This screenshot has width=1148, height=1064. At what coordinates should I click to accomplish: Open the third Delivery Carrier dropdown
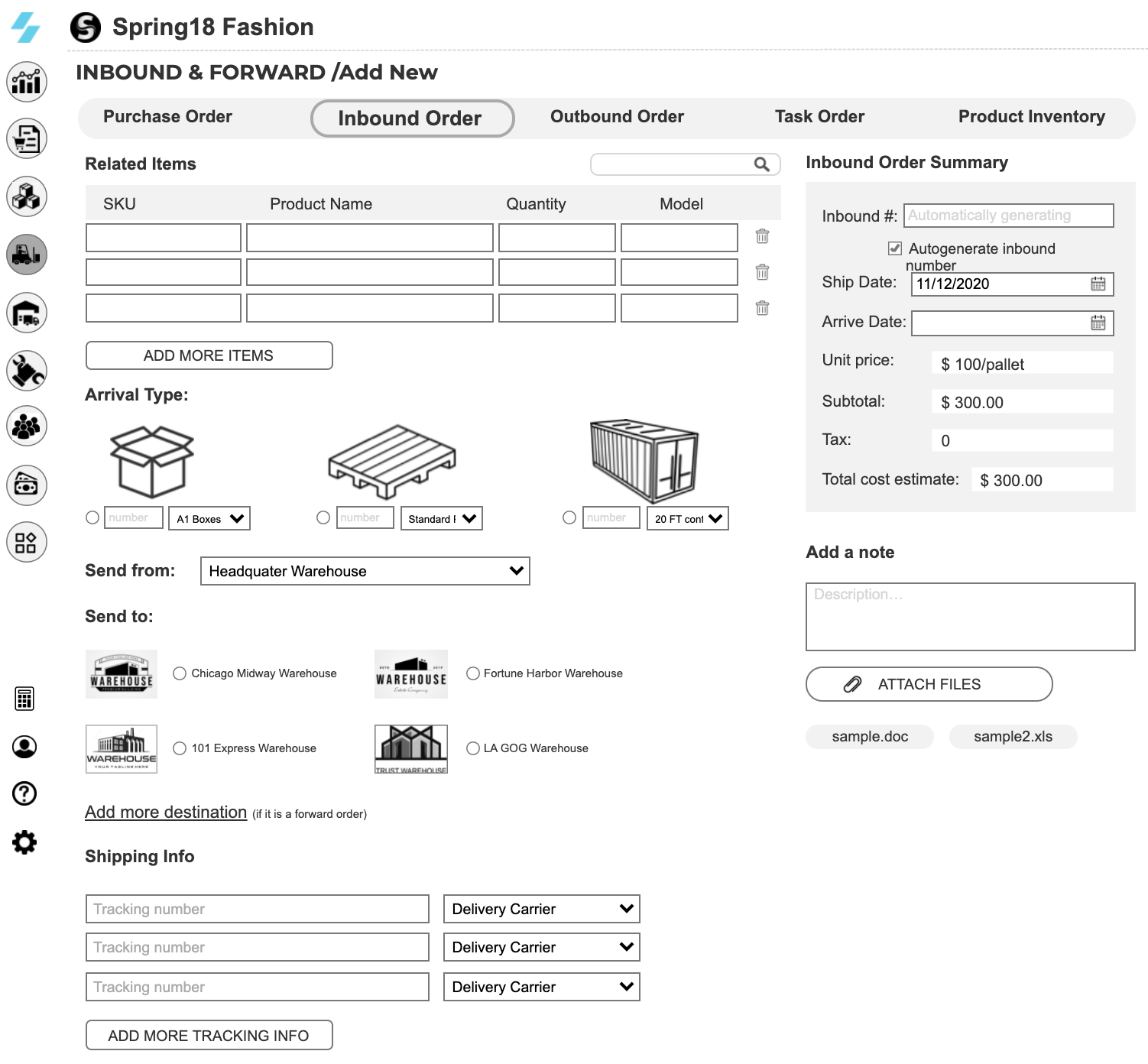(542, 987)
